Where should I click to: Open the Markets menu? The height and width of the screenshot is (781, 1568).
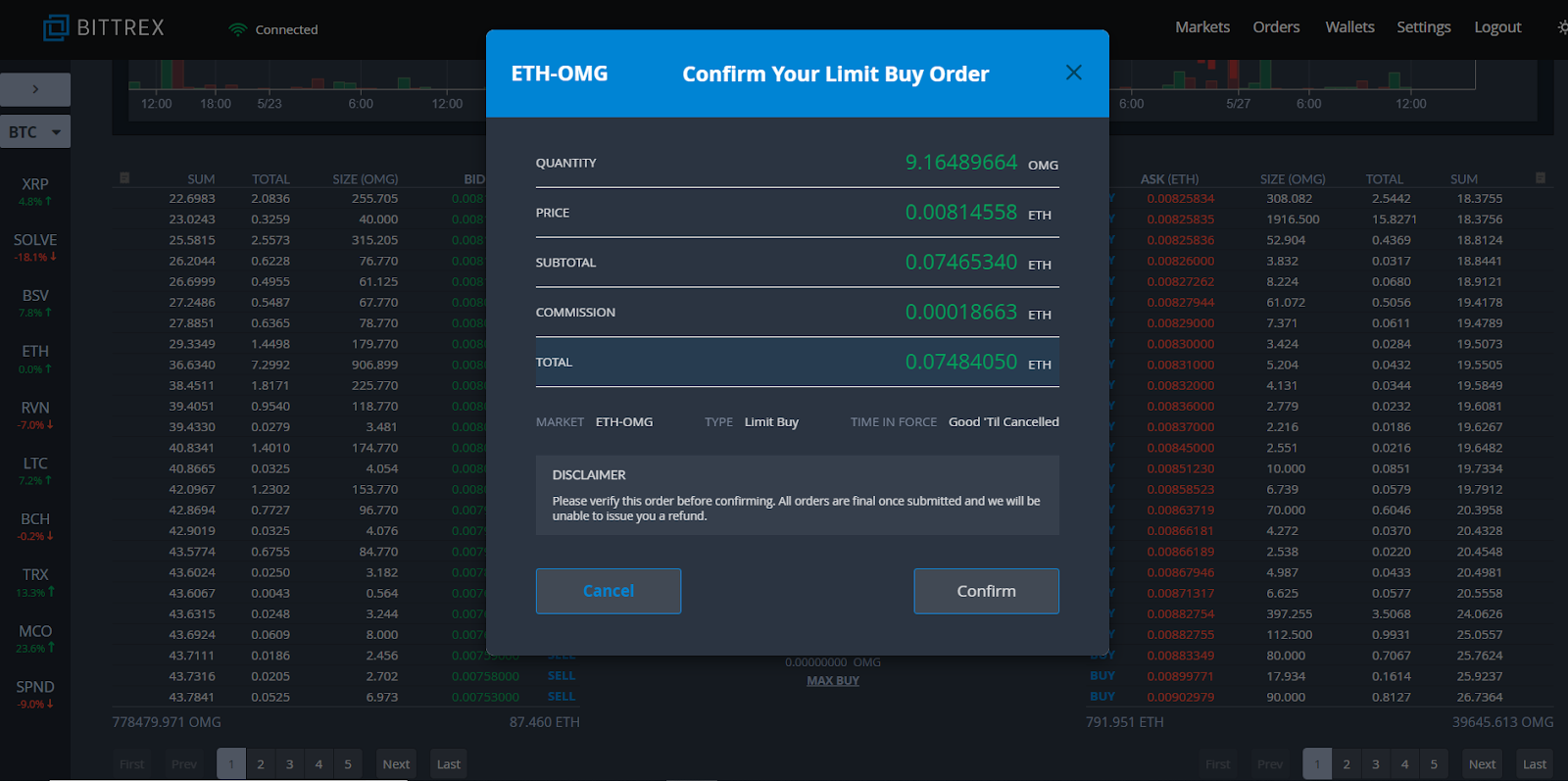[1202, 27]
